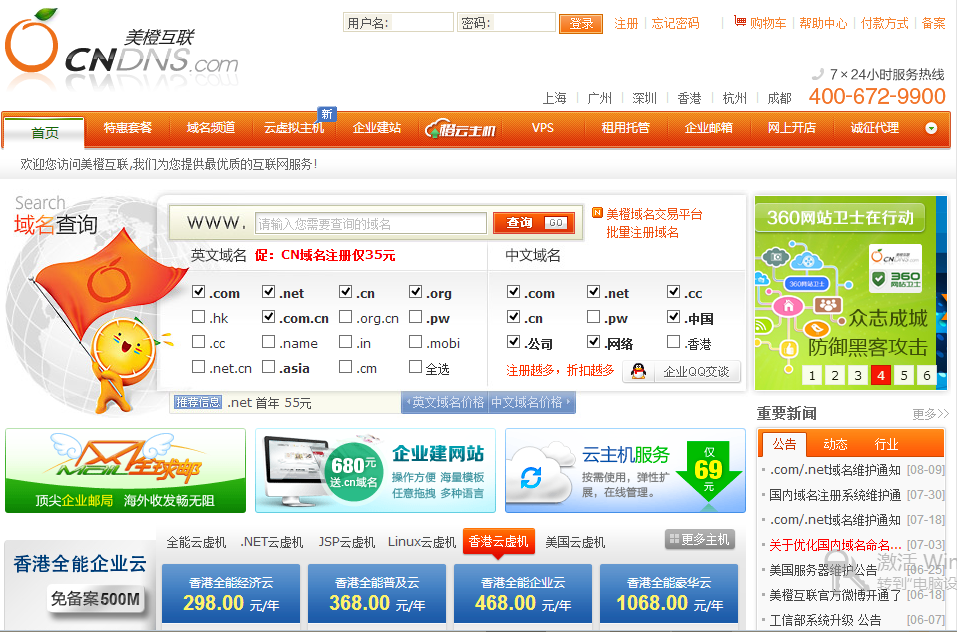Check the 全选 select-all box
Screen dimensions: 957x632
coord(416,367)
